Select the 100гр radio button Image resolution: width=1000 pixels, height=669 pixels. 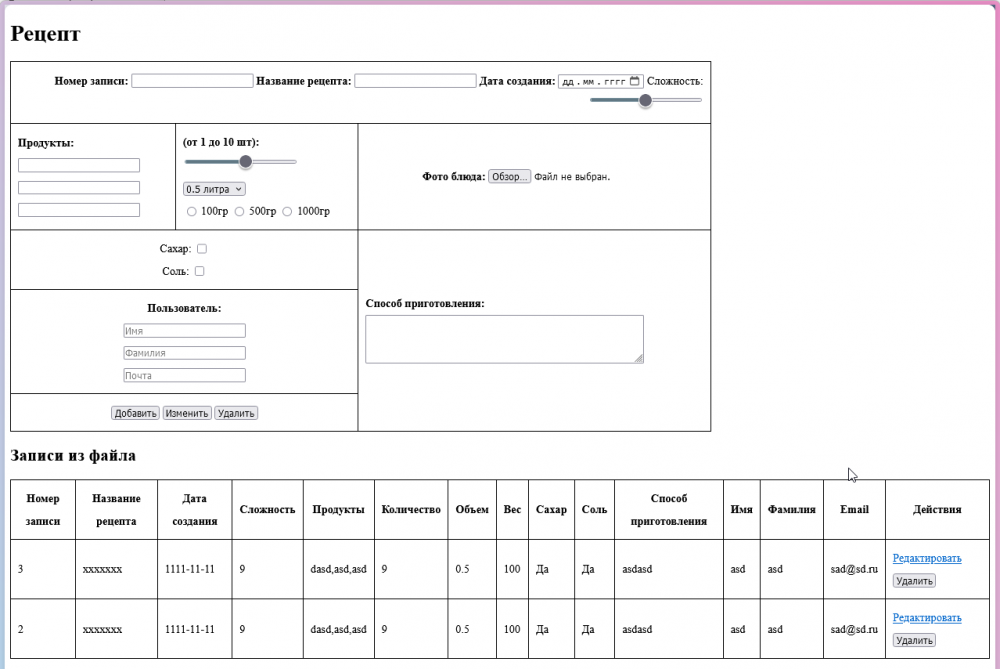click(x=191, y=211)
